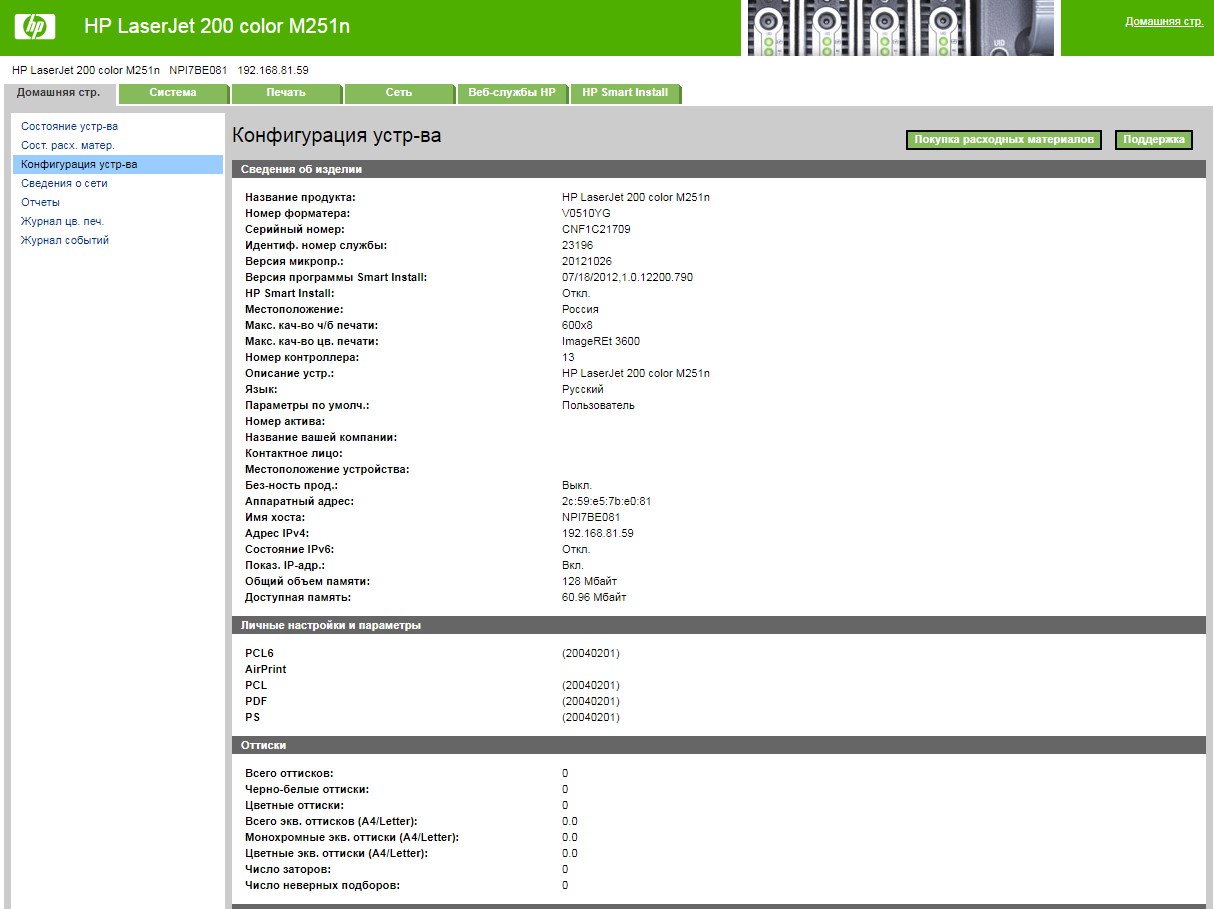Click Домашняя стр. link in header
The width and height of the screenshot is (1214, 909).
[1164, 21]
